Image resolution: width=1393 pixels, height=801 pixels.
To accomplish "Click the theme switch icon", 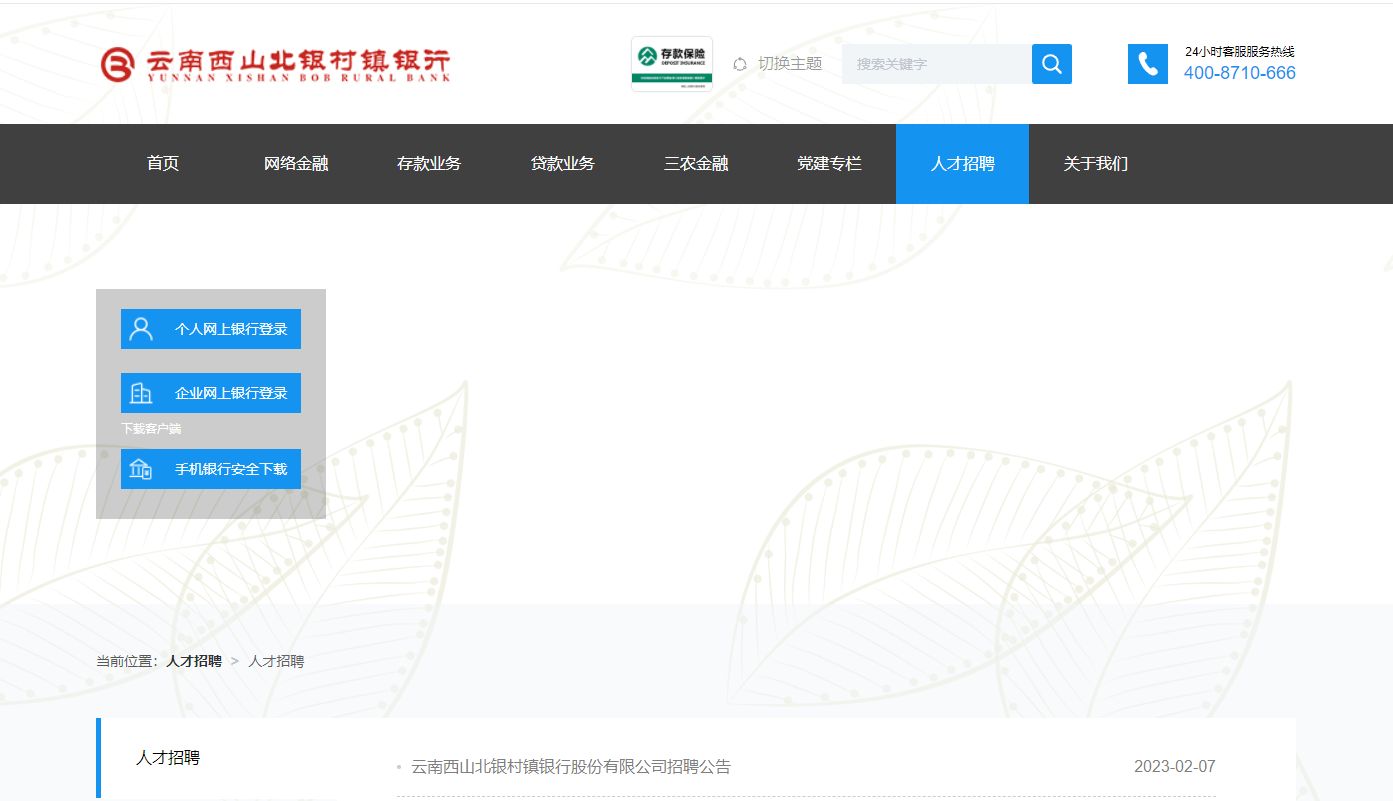I will tap(740, 64).
